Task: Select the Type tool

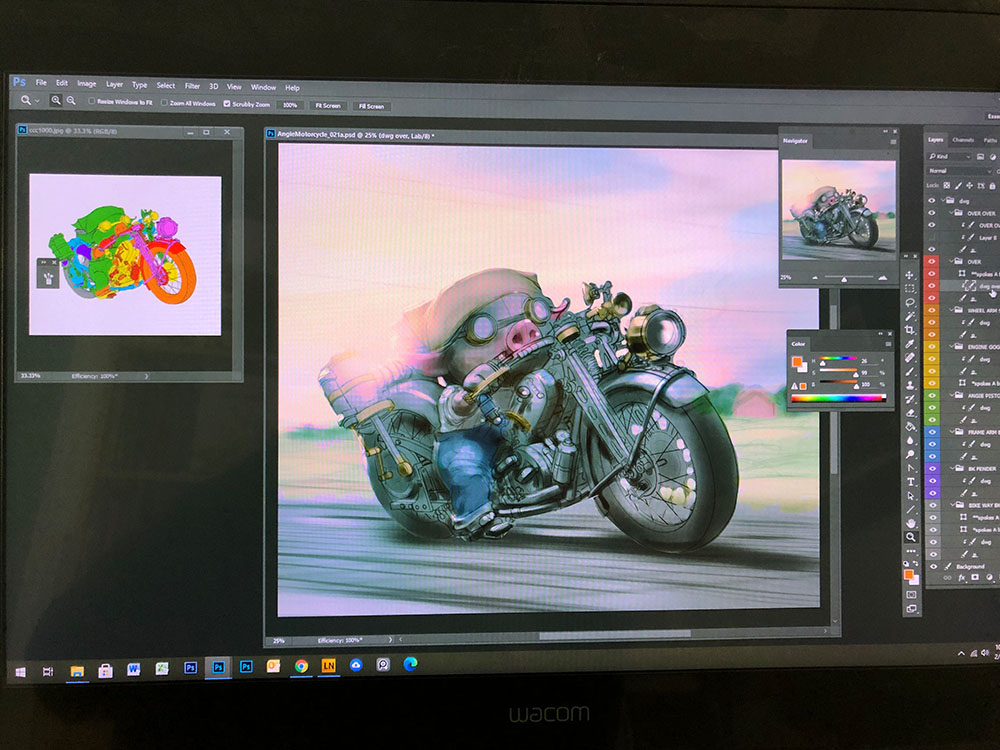Action: click(911, 482)
